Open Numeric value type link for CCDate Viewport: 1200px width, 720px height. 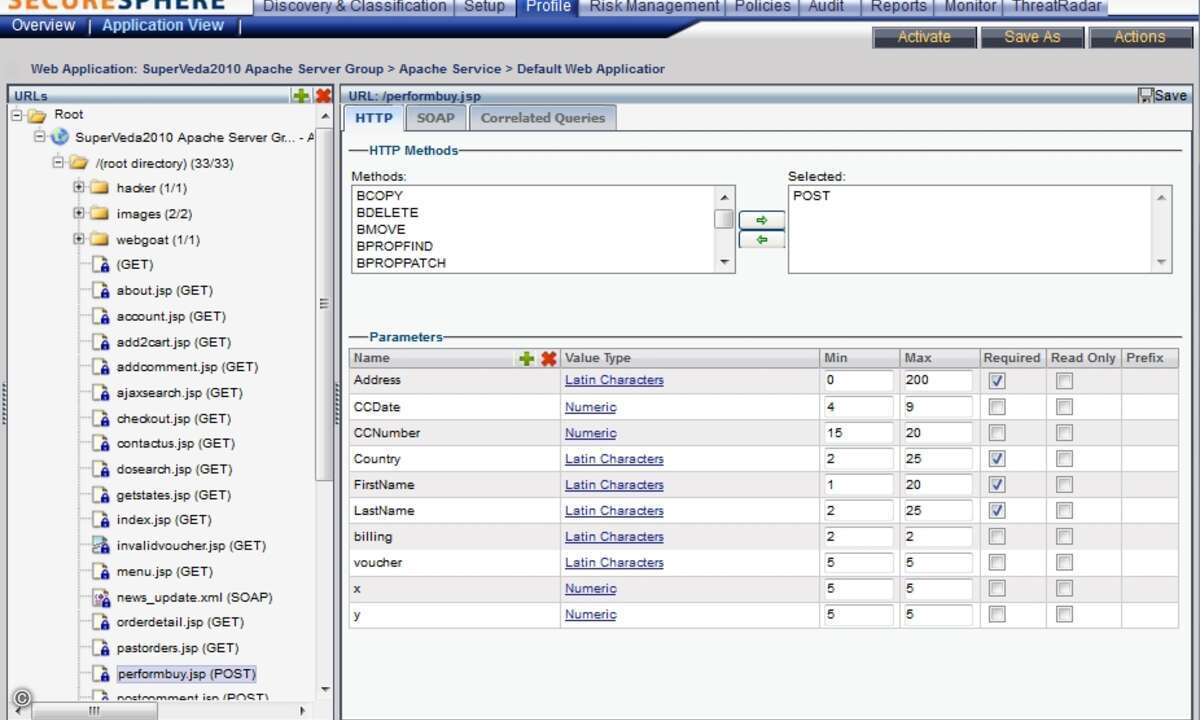pos(590,407)
